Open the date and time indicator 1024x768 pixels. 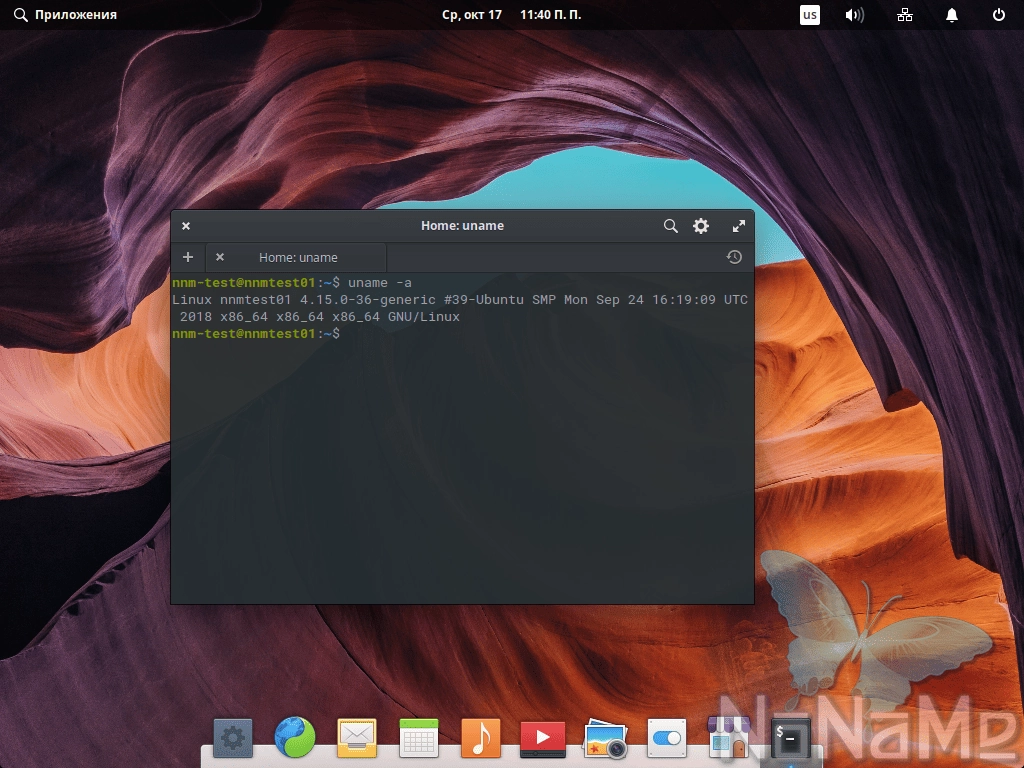click(511, 14)
